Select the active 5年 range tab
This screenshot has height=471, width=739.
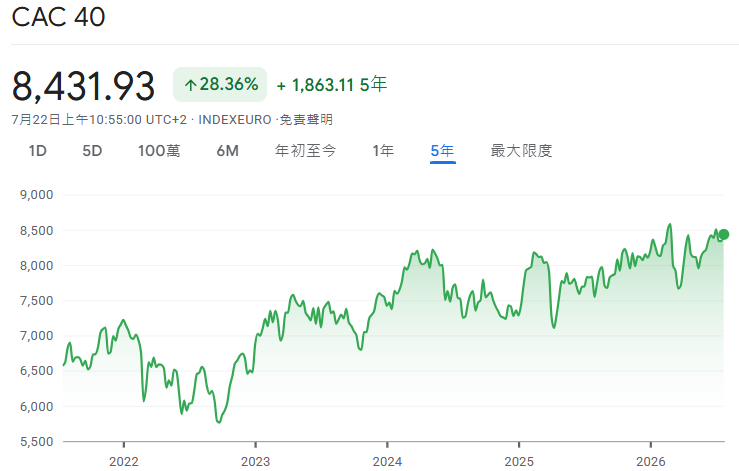tap(443, 151)
